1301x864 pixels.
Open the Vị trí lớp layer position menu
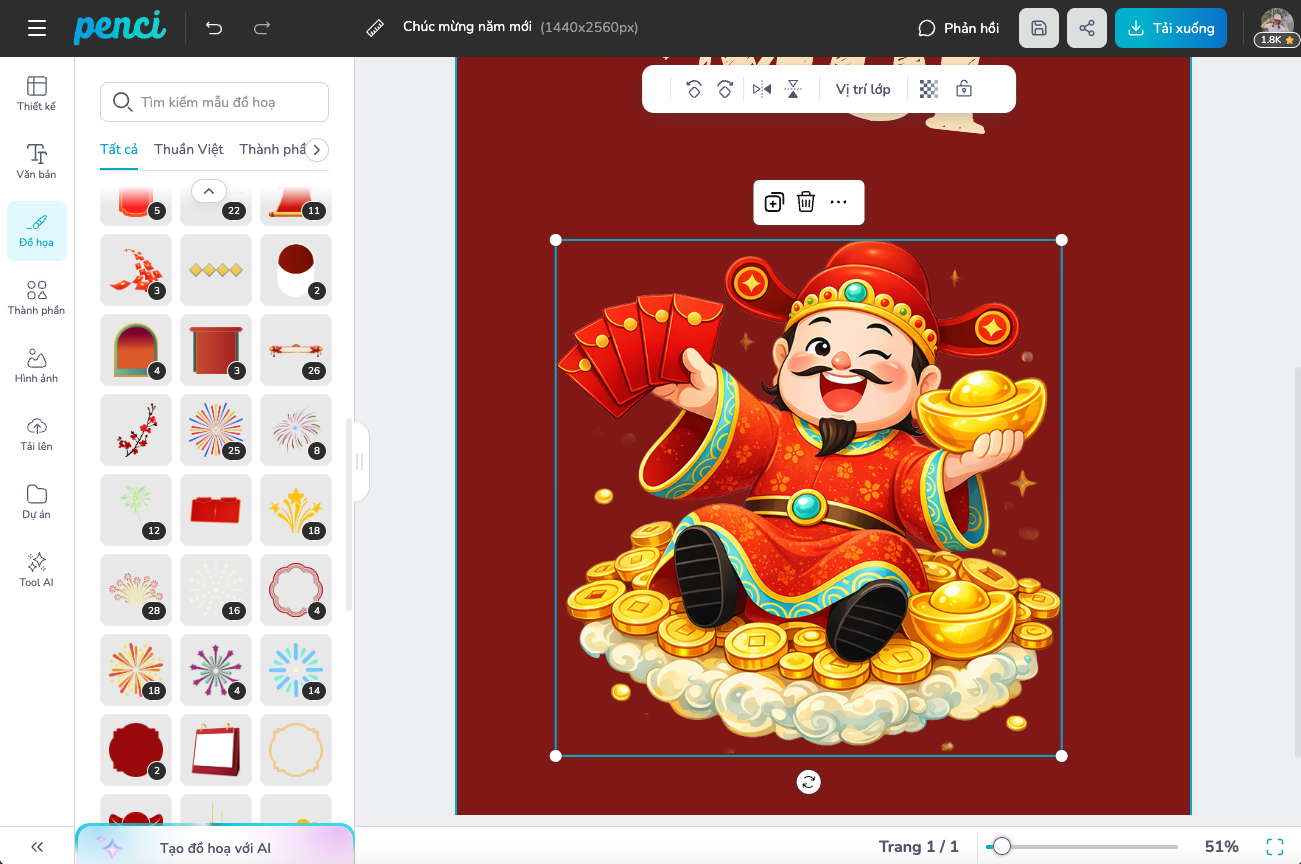[863, 90]
